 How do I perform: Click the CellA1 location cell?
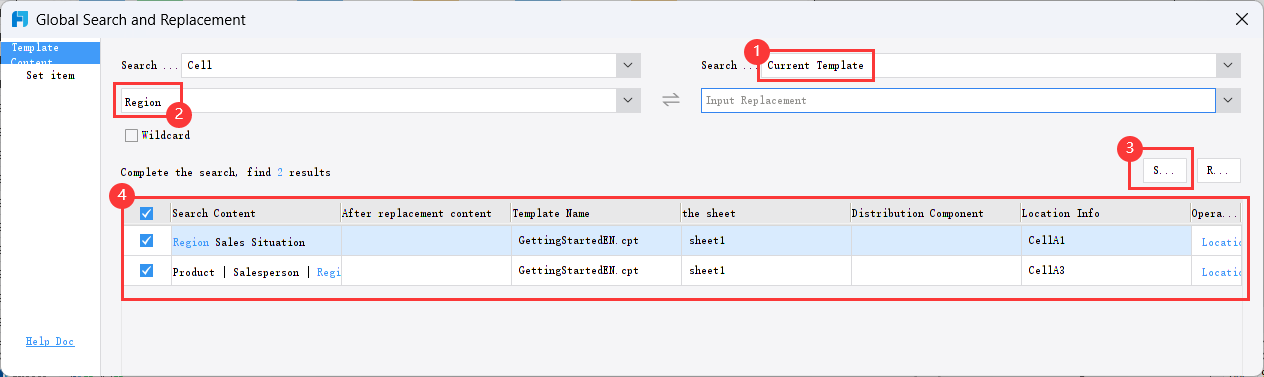1105,241
